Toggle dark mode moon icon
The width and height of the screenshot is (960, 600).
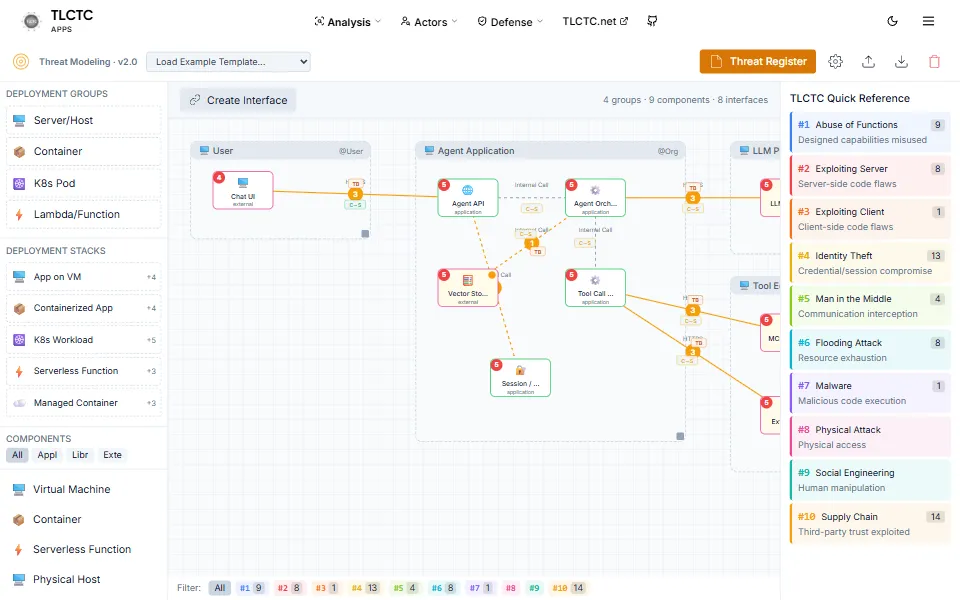click(892, 21)
